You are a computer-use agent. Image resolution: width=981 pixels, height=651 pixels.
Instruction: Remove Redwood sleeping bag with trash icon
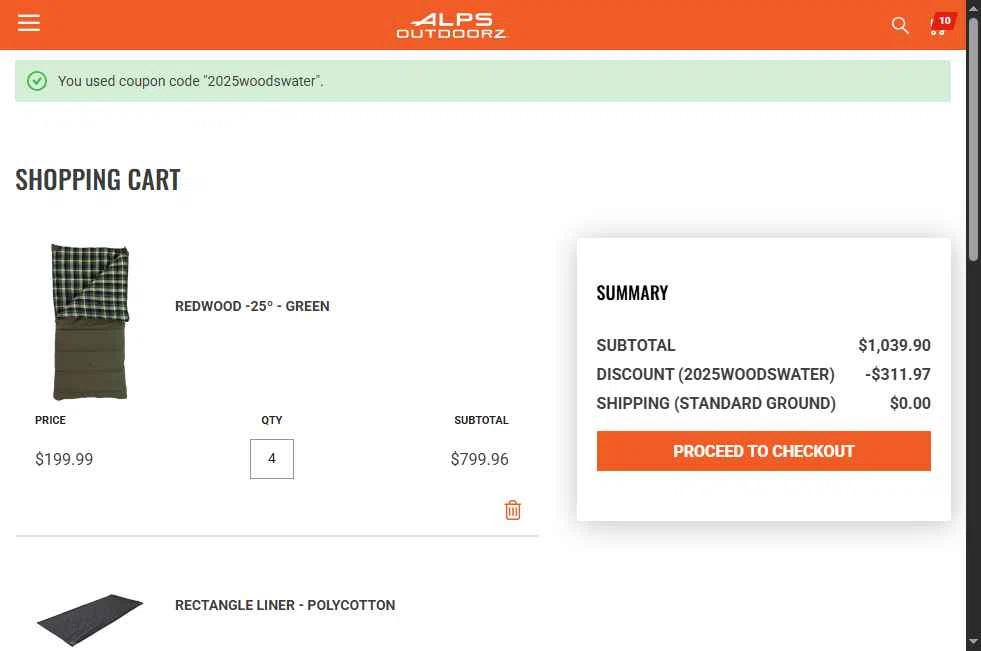click(512, 510)
